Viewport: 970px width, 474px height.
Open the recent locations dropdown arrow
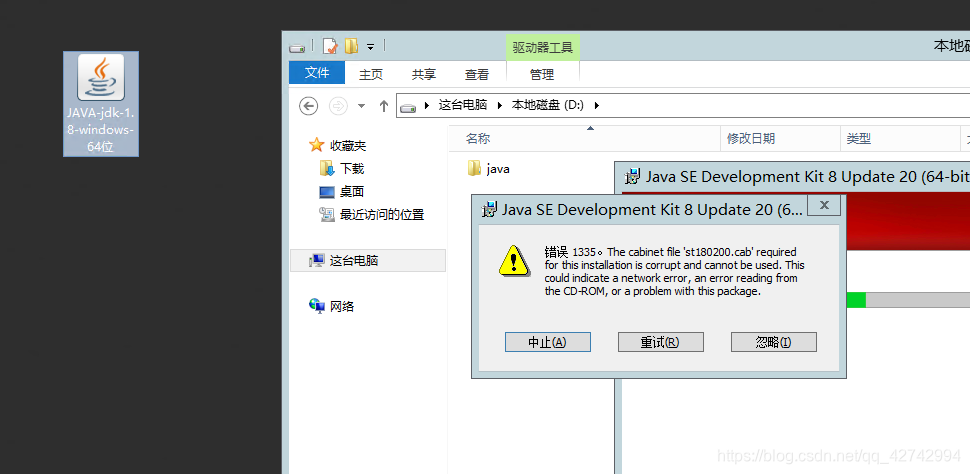tap(361, 106)
